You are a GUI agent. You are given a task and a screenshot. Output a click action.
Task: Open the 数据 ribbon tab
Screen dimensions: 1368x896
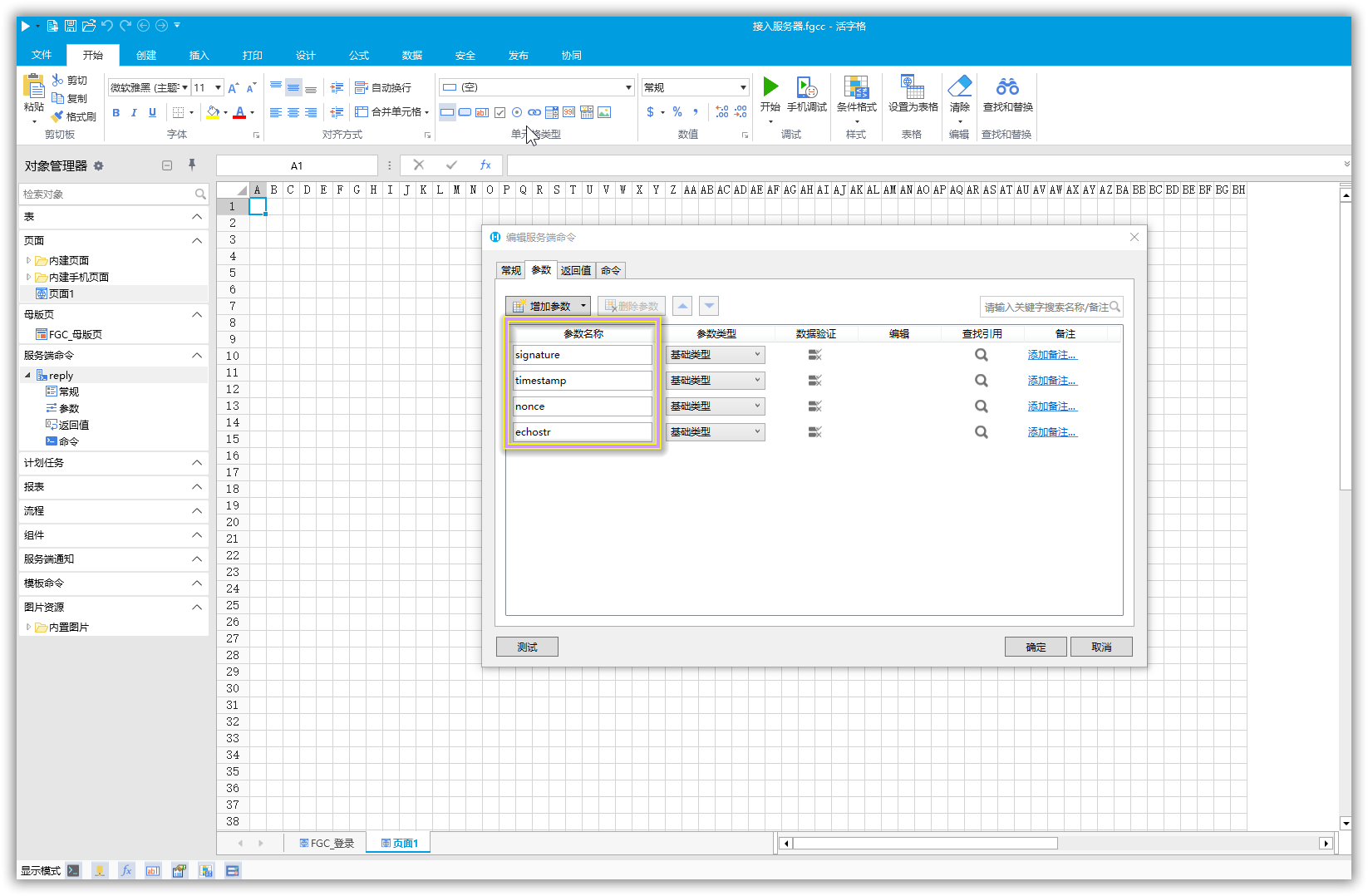pyautogui.click(x=412, y=55)
